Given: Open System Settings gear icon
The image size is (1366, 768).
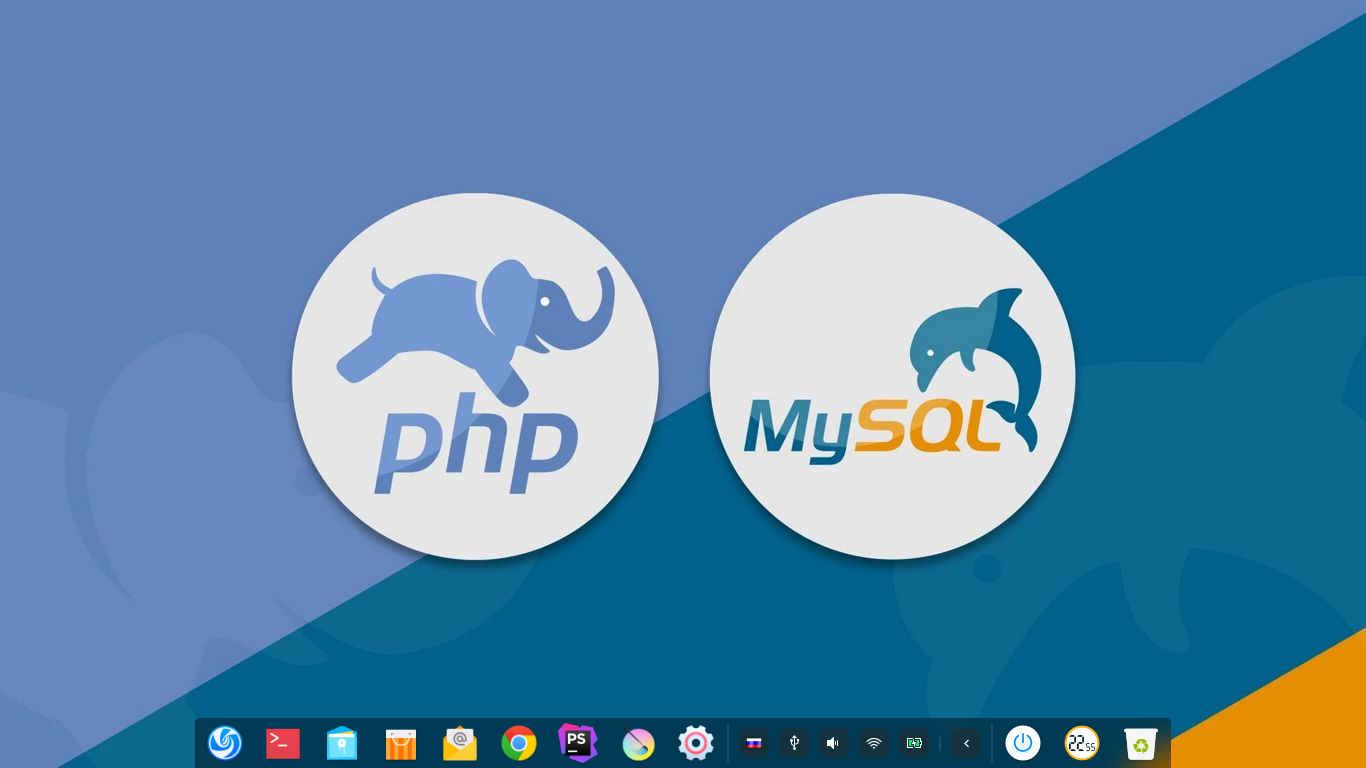Looking at the screenshot, I should click(695, 743).
